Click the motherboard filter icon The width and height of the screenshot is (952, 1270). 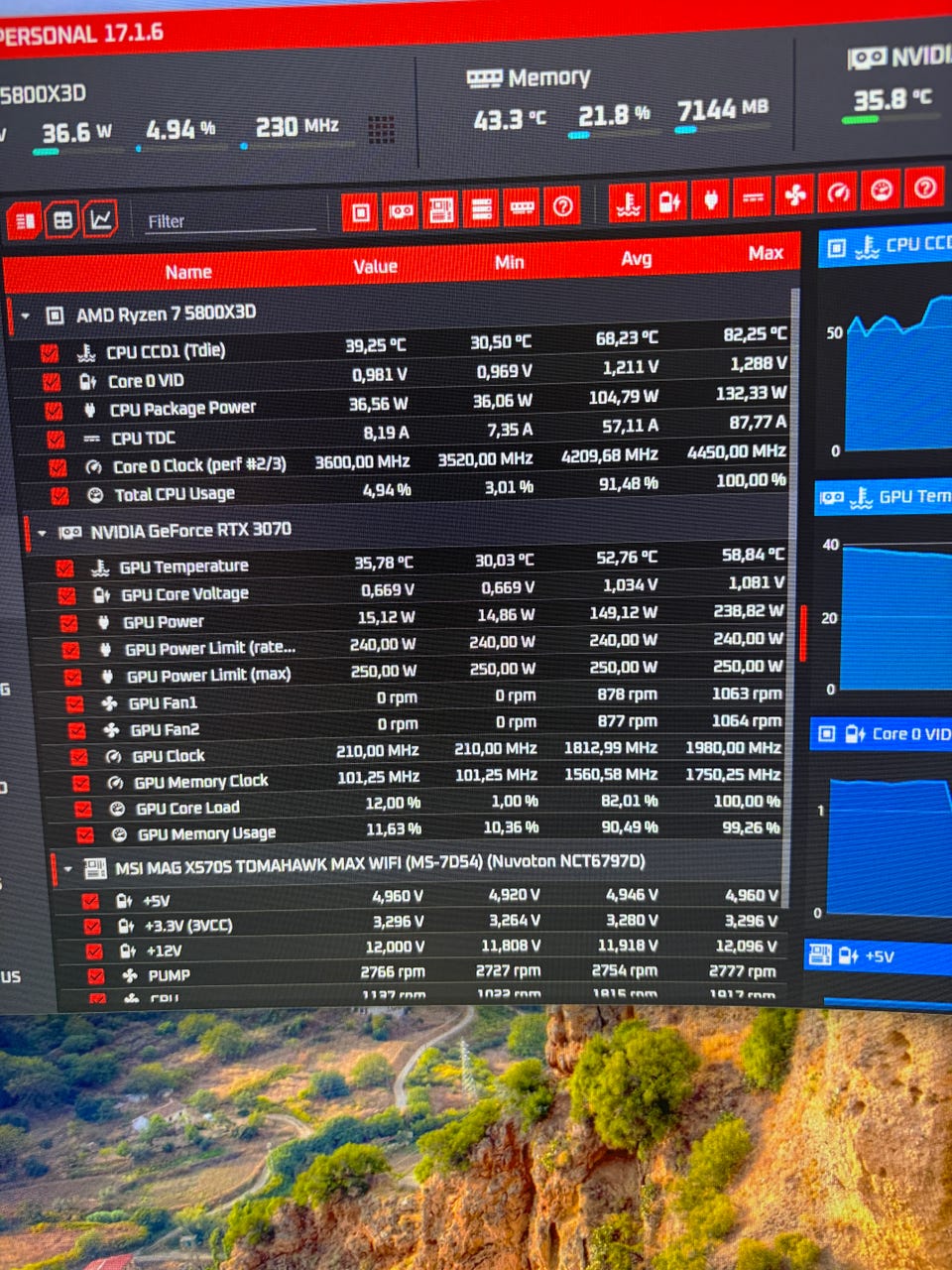pos(440,210)
